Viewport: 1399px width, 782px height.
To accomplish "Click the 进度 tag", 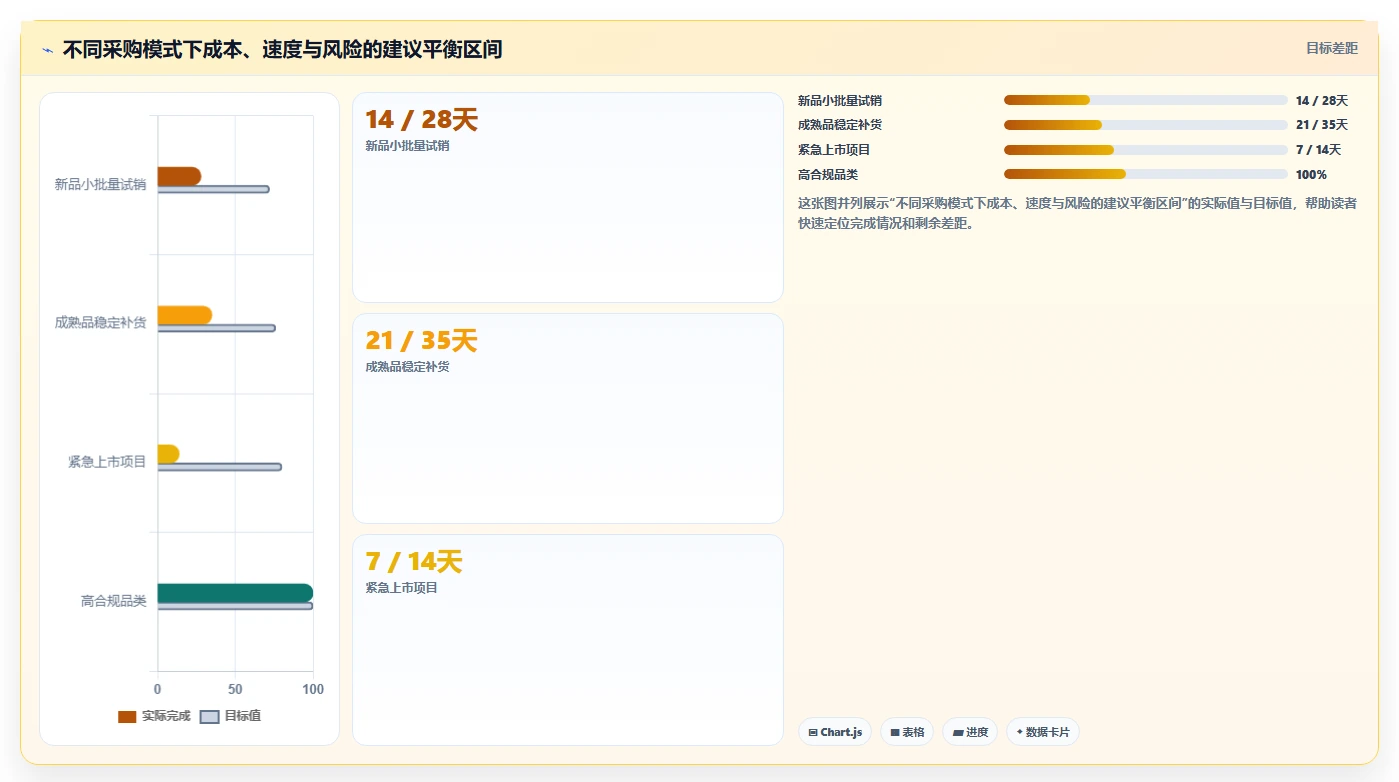I will point(970,732).
